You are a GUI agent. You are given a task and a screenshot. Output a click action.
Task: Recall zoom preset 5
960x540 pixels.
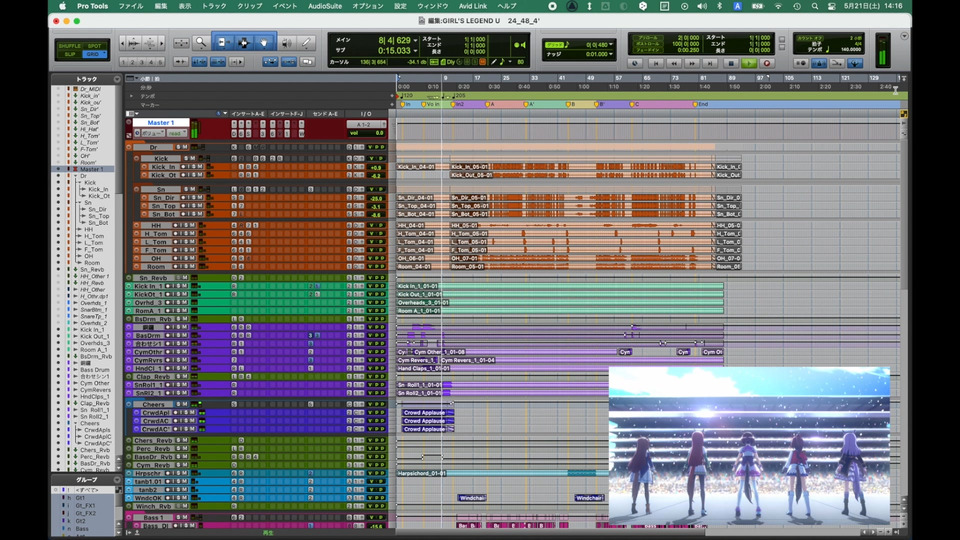click(160, 62)
